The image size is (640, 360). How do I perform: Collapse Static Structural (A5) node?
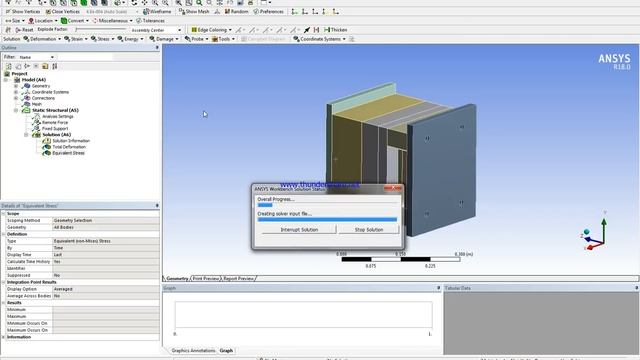pyautogui.click(x=16, y=111)
